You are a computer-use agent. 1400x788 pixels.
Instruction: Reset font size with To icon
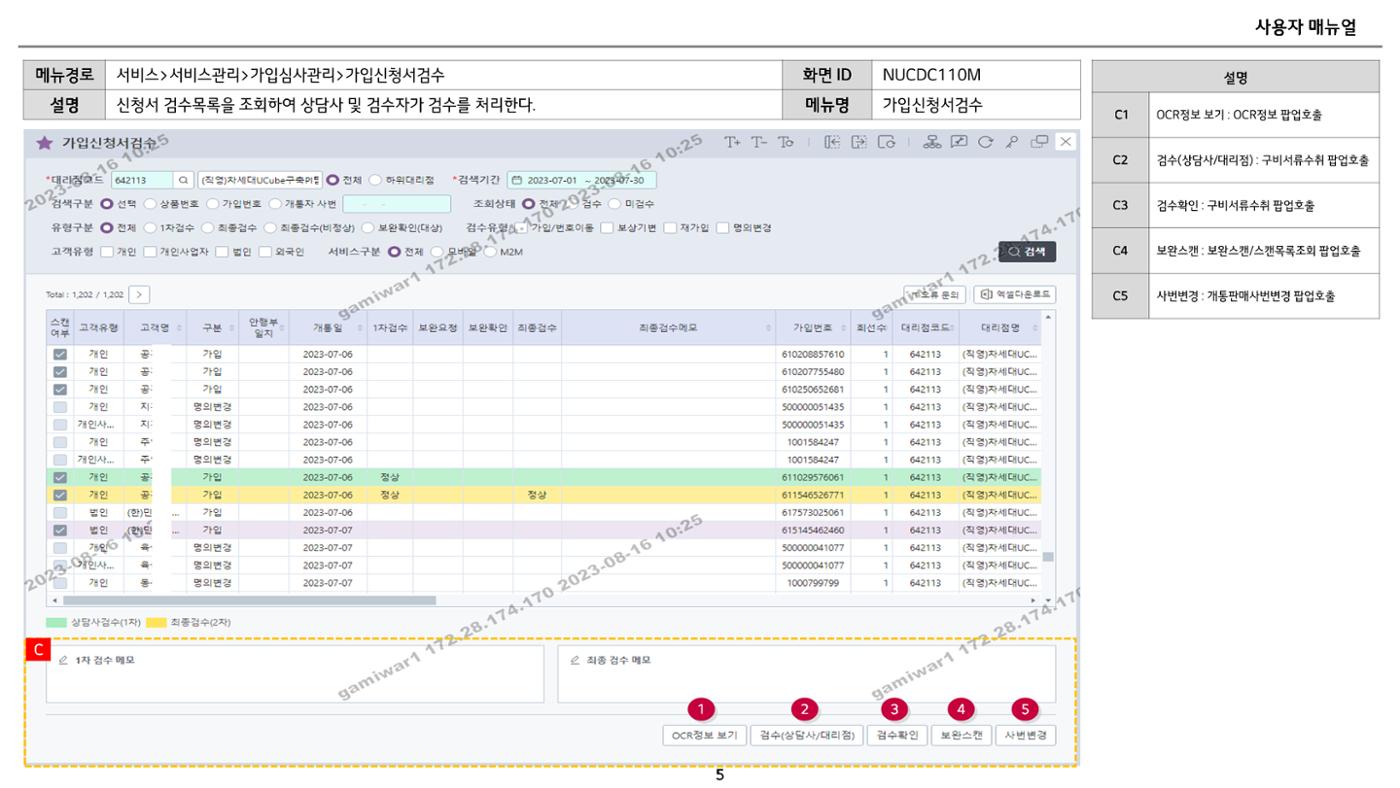click(785, 142)
